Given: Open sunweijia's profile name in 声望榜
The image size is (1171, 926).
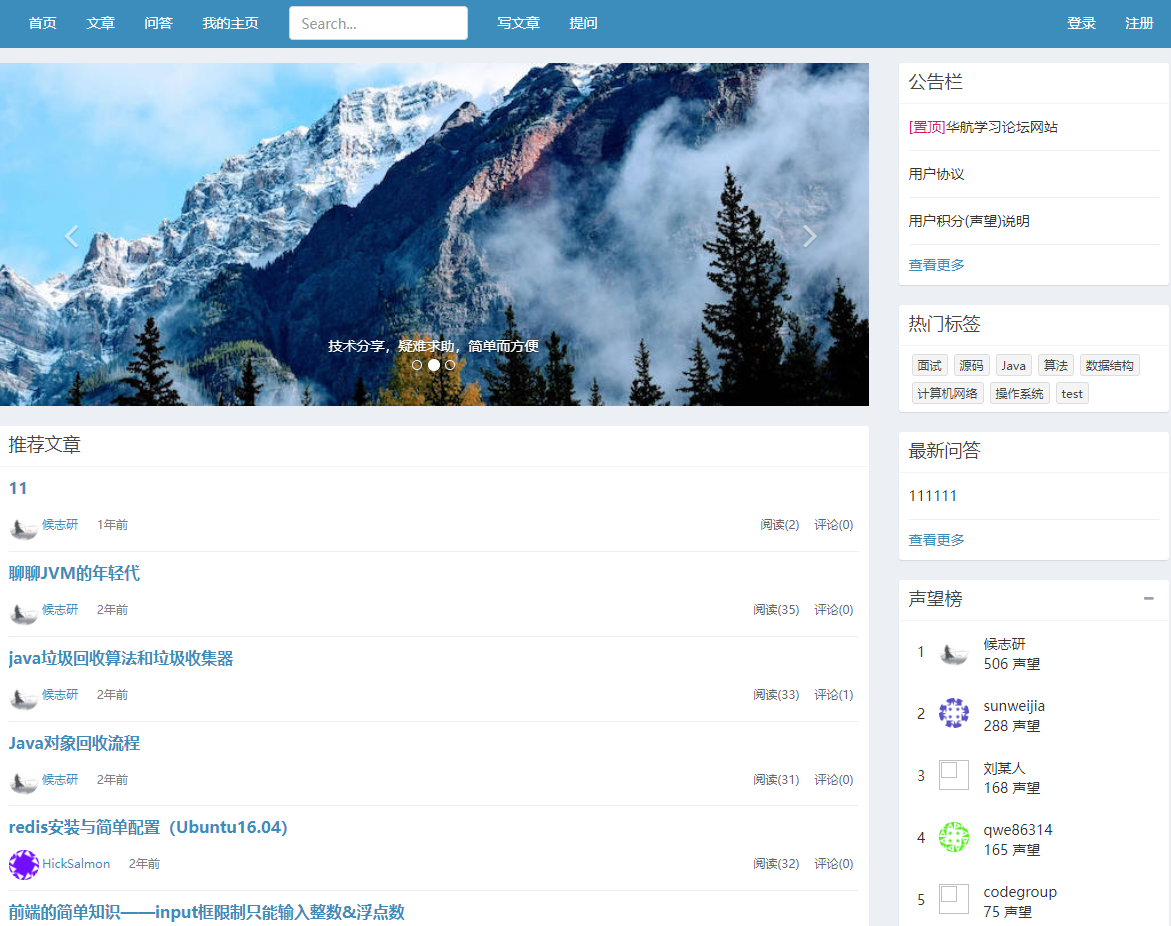Looking at the screenshot, I should [1014, 706].
